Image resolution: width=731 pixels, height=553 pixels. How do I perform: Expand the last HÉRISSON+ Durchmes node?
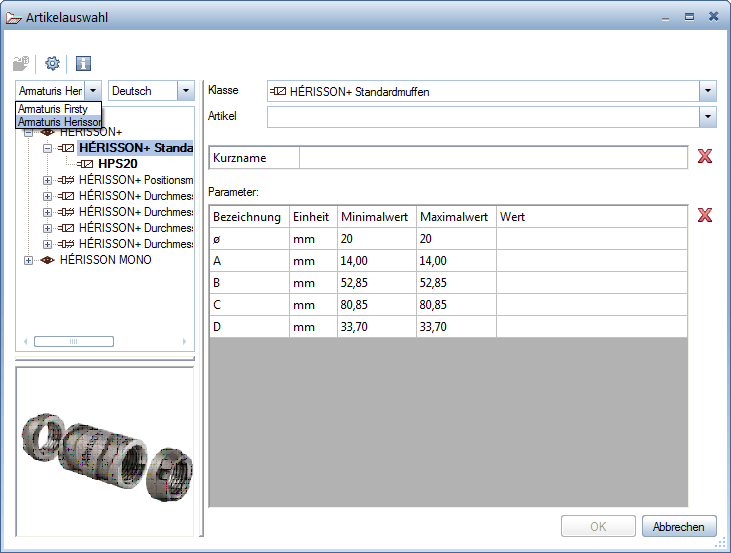coord(48,244)
